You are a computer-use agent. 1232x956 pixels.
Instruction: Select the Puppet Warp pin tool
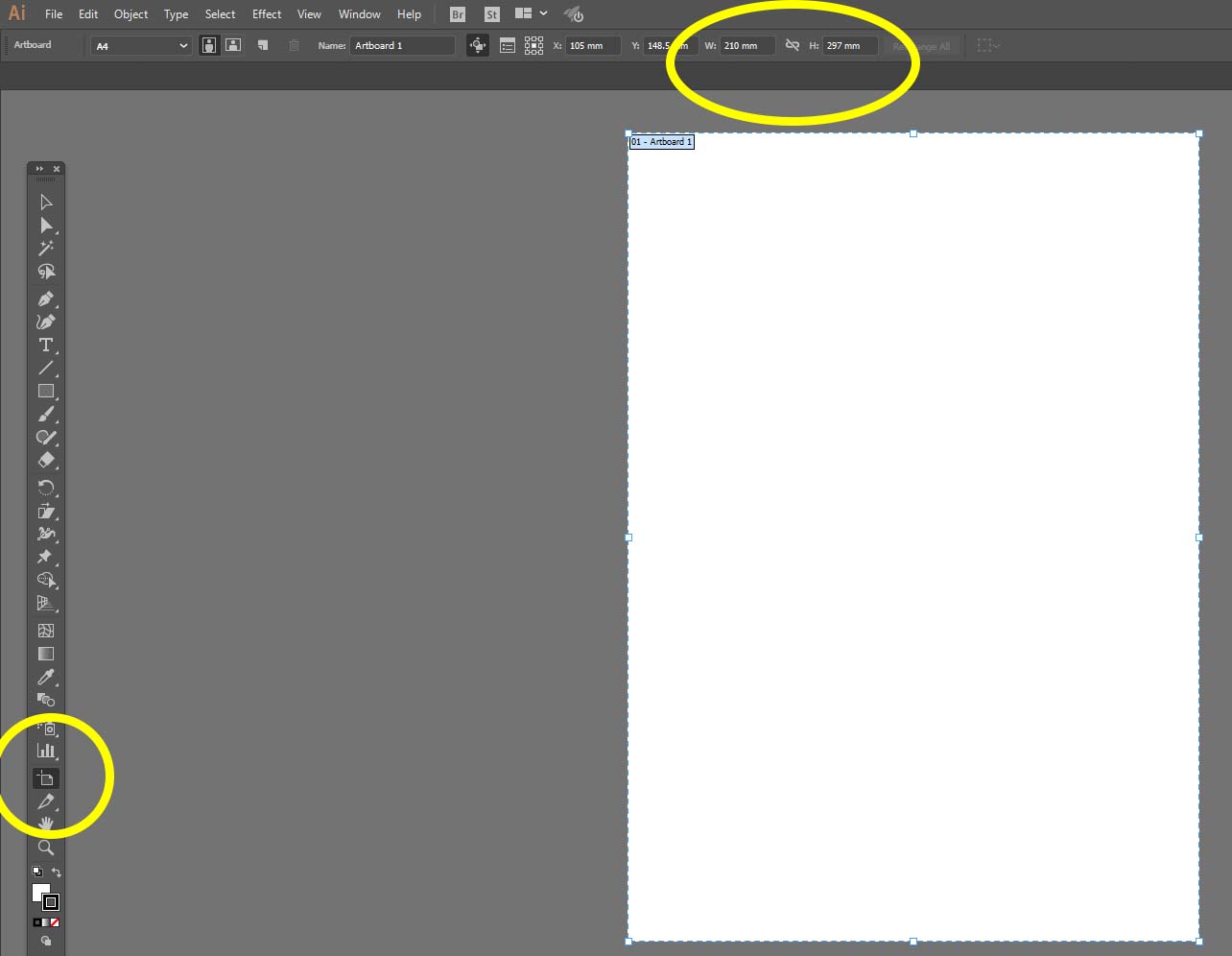(x=45, y=558)
